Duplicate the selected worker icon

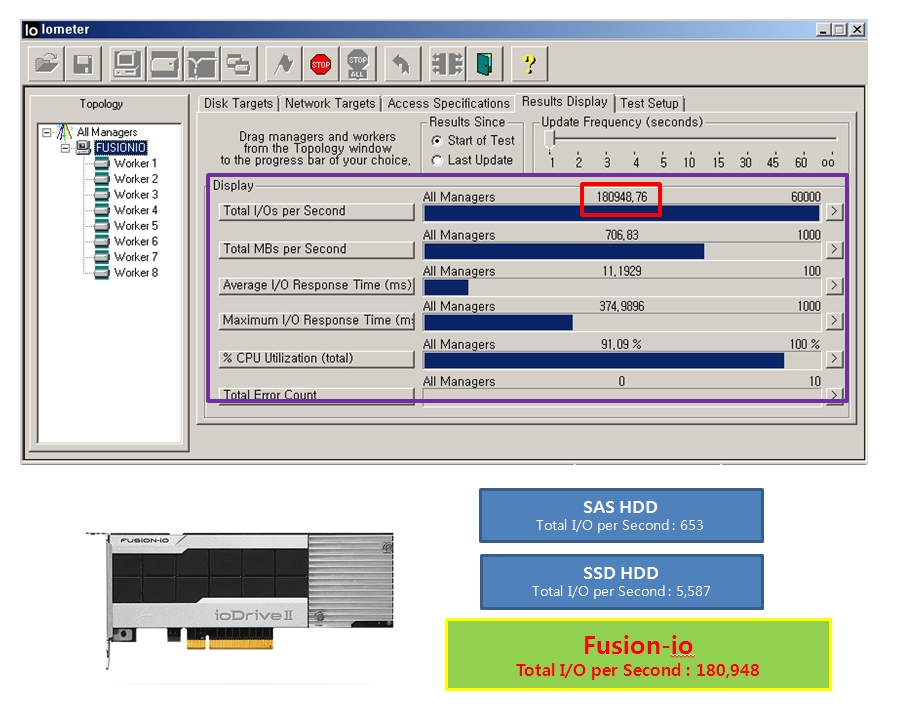click(x=238, y=64)
